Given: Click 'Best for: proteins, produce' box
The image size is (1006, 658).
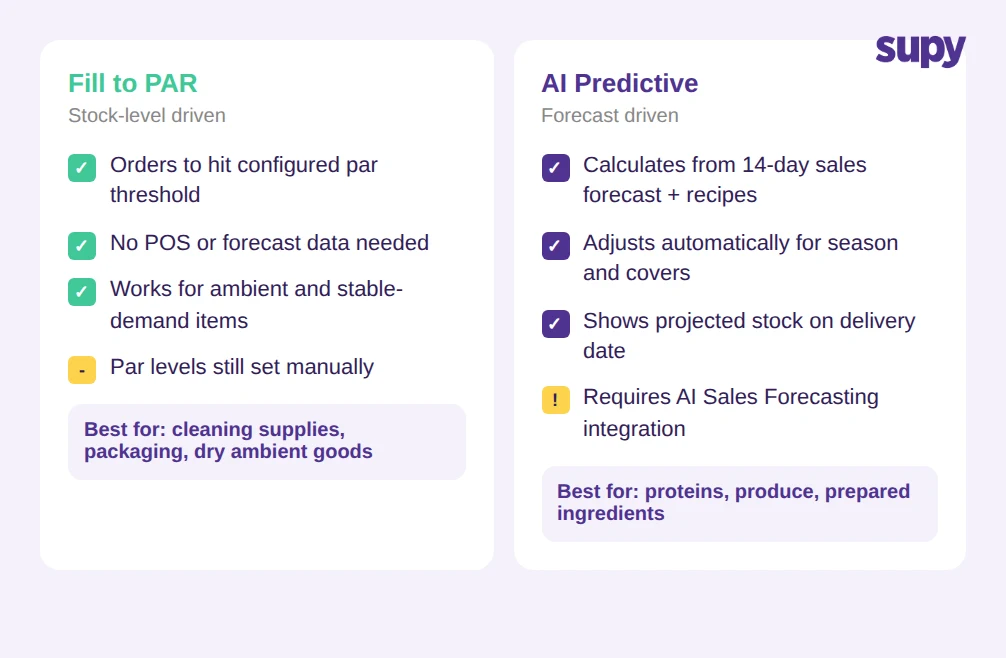Looking at the screenshot, I should click(740, 504).
